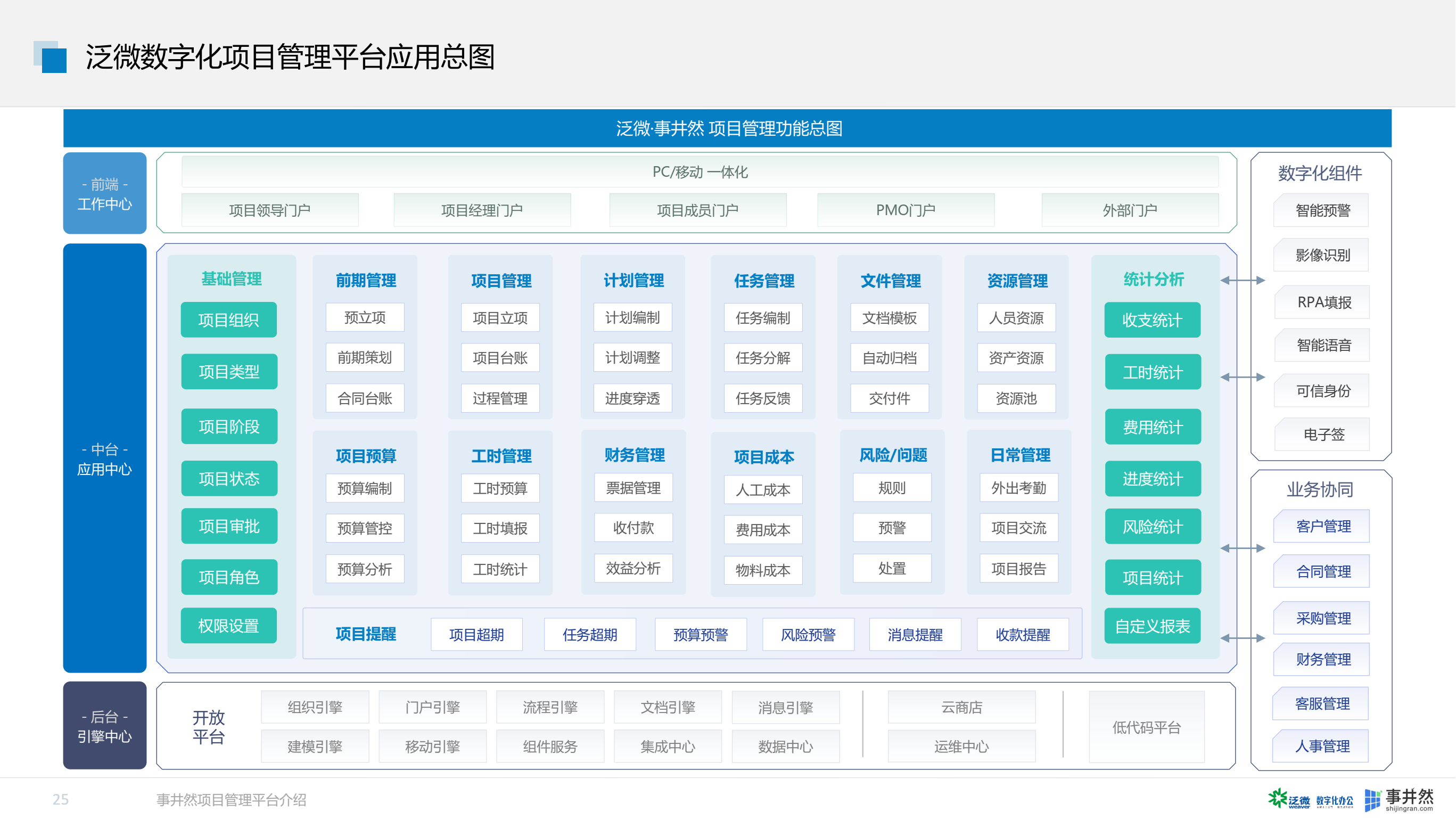Screen dimensions: 1456x819
Task: Click the green 项目阶段 button
Action: 229,426
